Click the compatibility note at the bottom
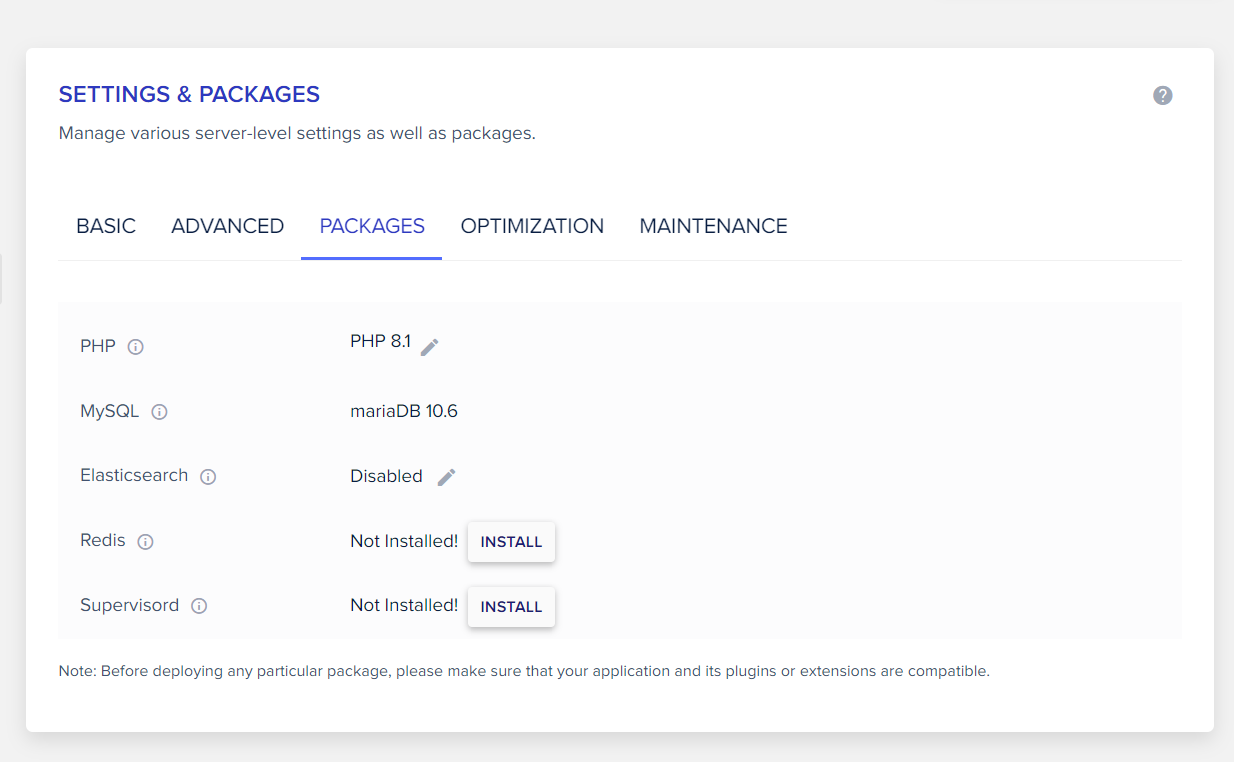Viewport: 1234px width, 762px height. point(523,671)
